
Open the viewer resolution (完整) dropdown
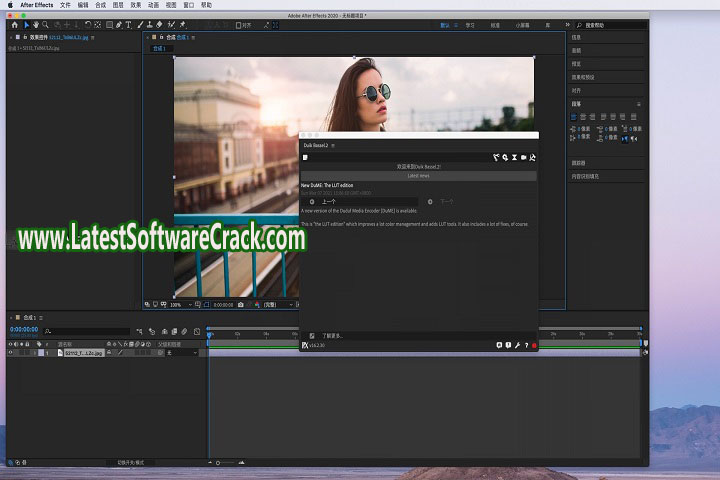click(277, 305)
